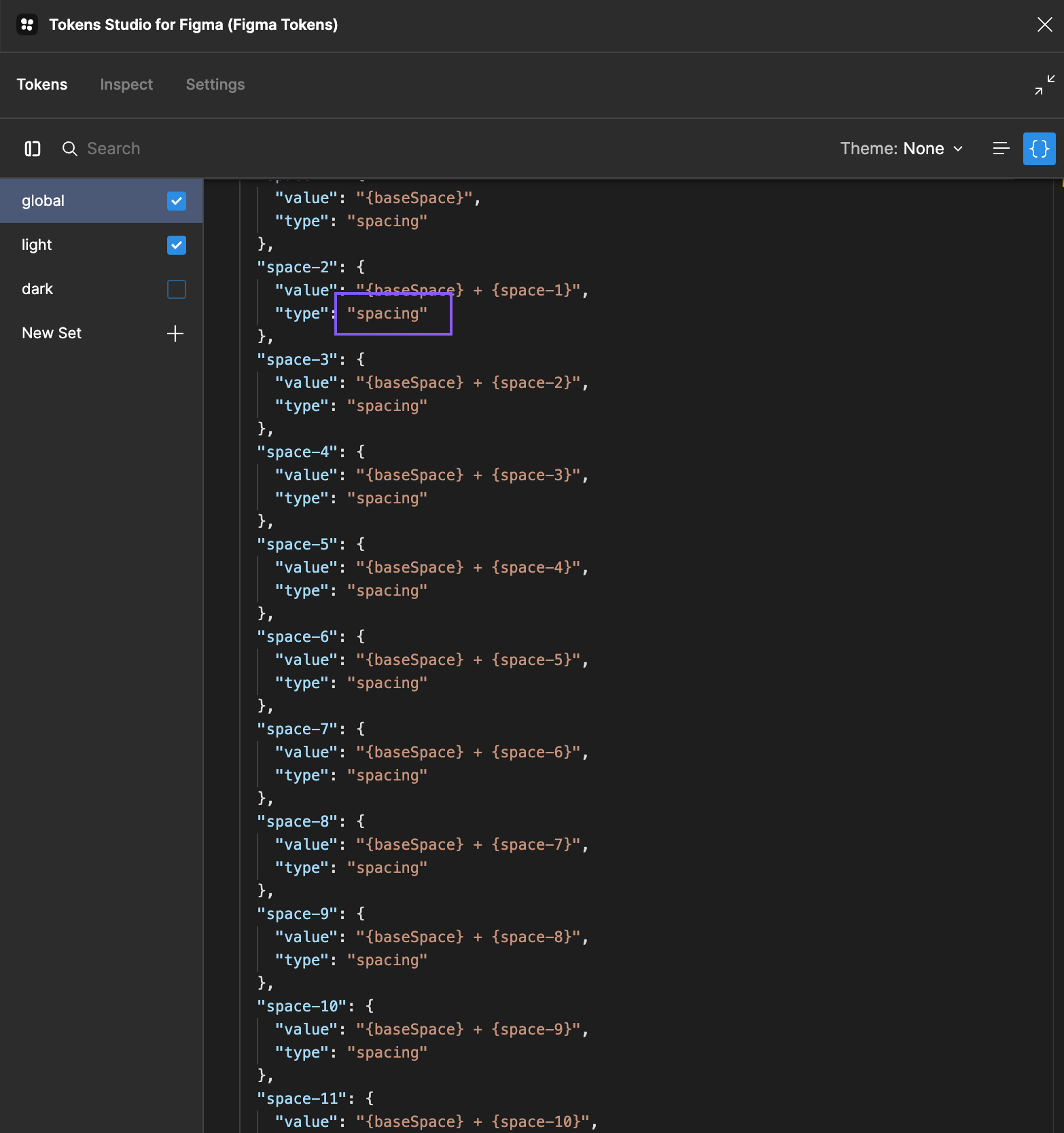Click the search magnifier icon
This screenshot has width=1064, height=1133.
(69, 149)
